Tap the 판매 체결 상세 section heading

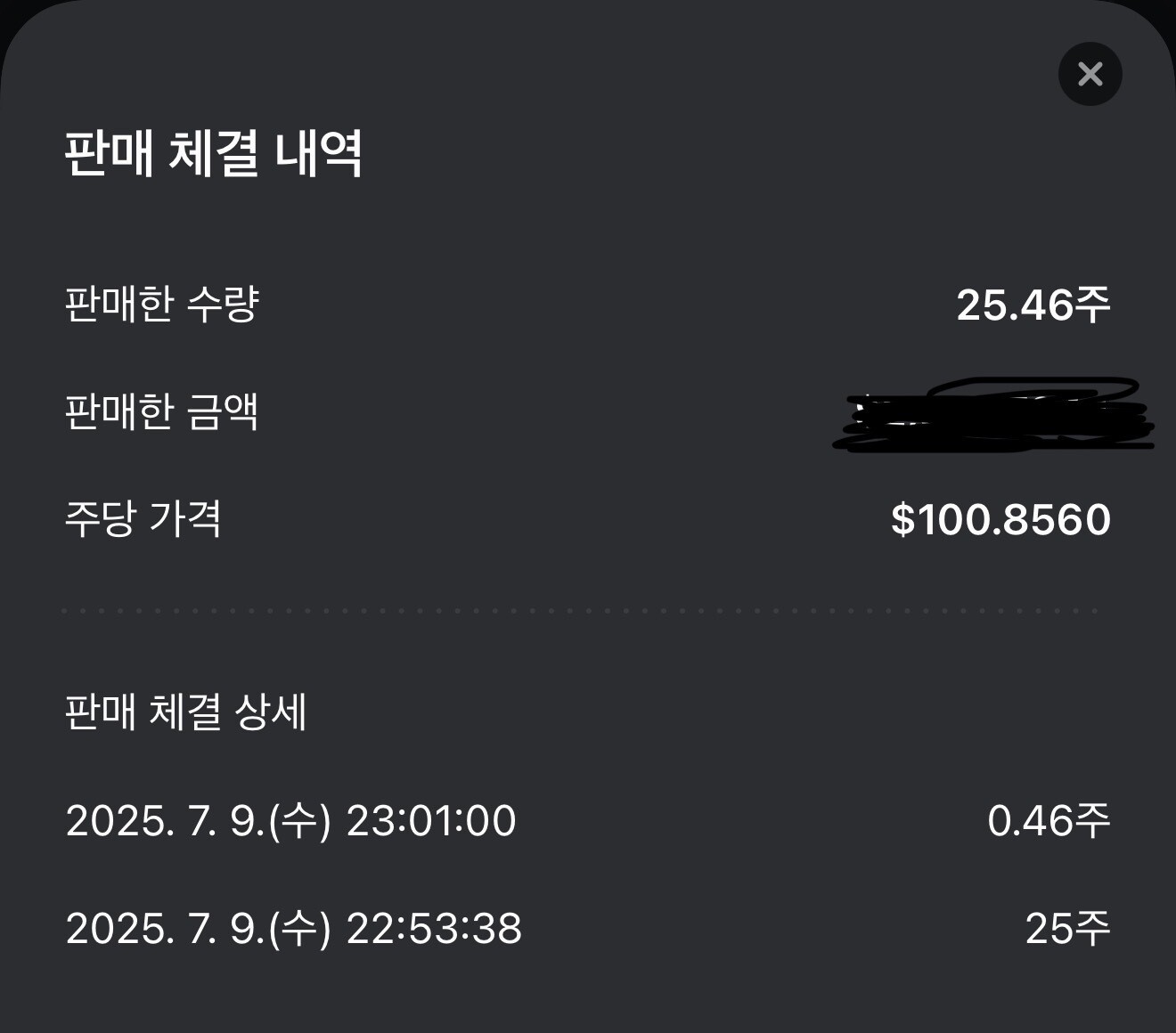[x=186, y=712]
